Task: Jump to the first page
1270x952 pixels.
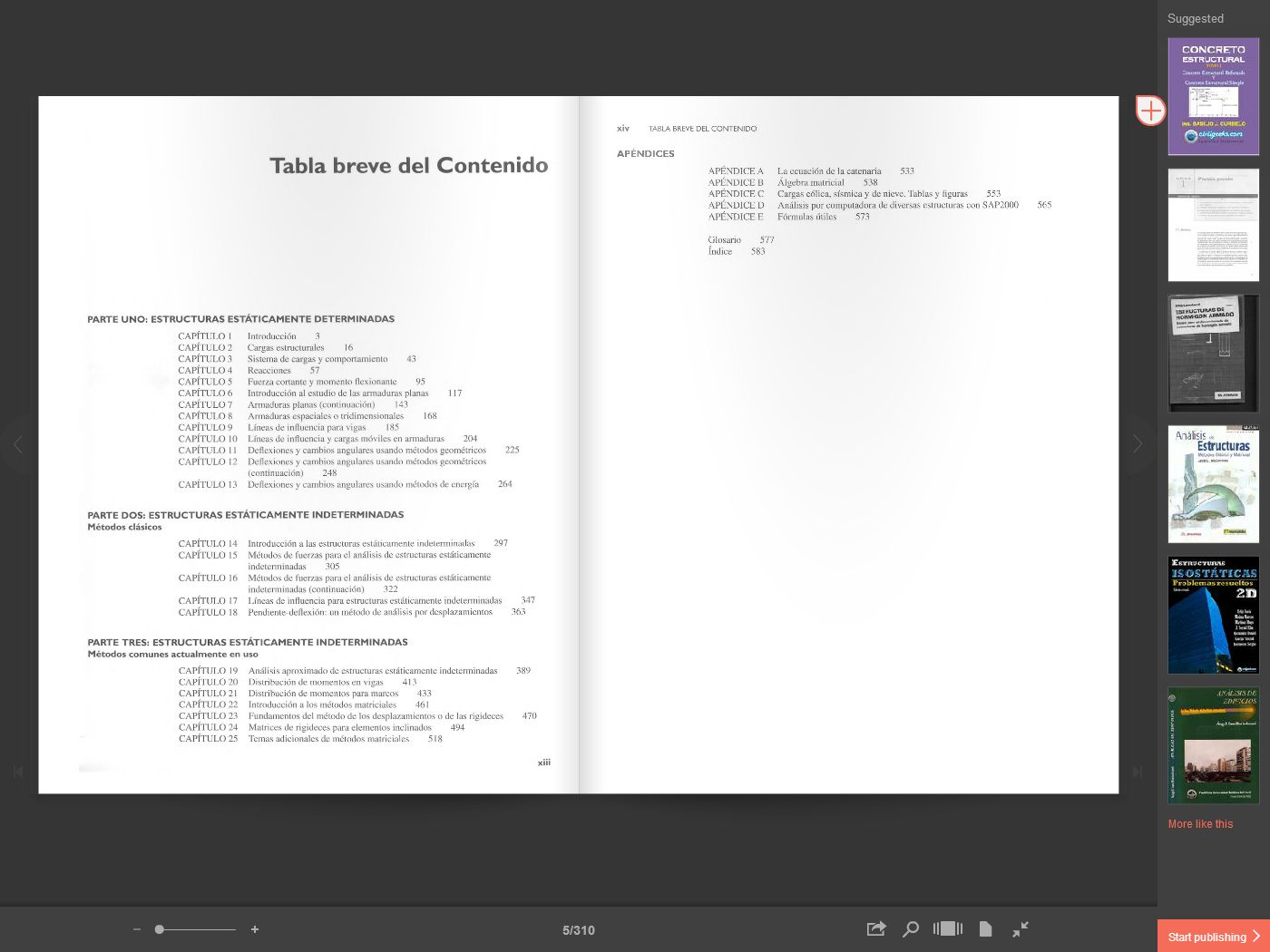Action: [18, 772]
